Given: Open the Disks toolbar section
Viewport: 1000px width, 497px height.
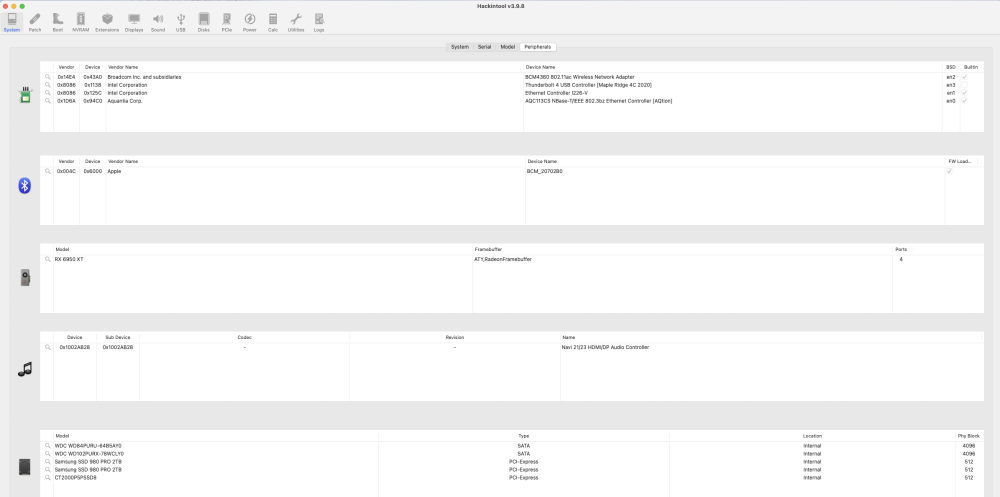Looking at the screenshot, I should tap(203, 22).
